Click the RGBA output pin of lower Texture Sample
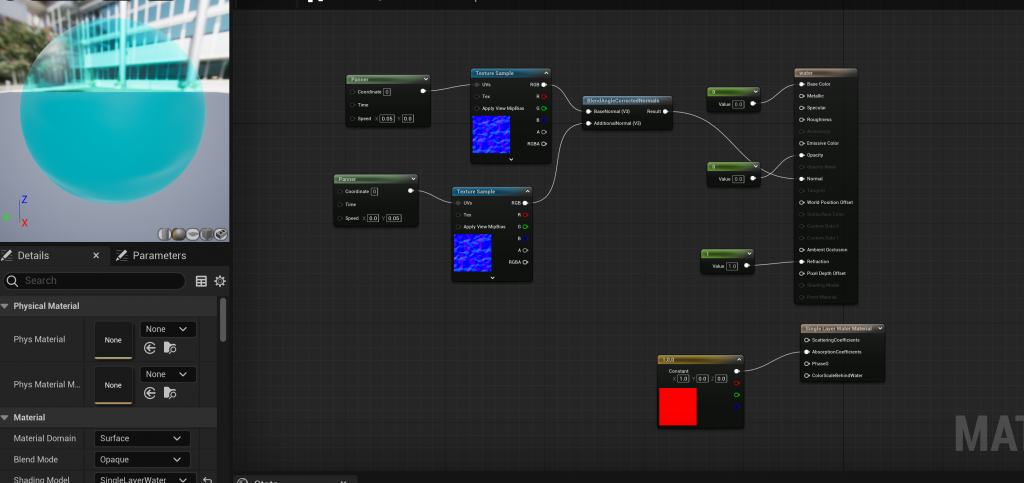Viewport: 1024px width, 483px height. [525, 262]
